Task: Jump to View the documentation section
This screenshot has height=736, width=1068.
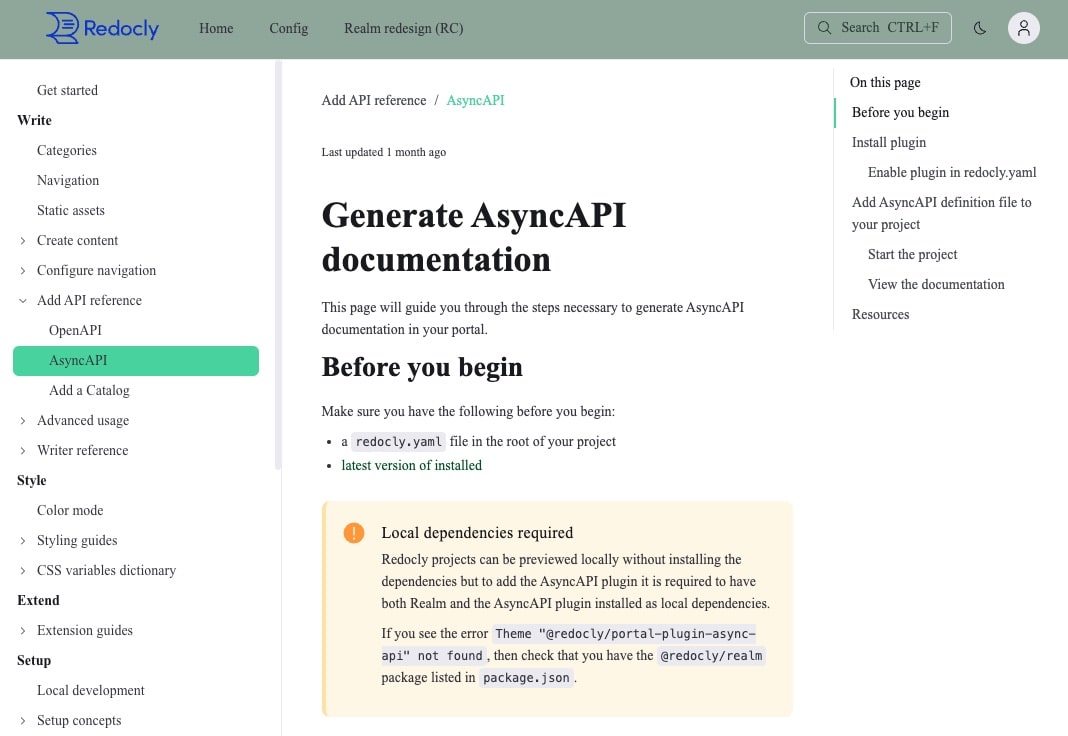Action: [936, 285]
